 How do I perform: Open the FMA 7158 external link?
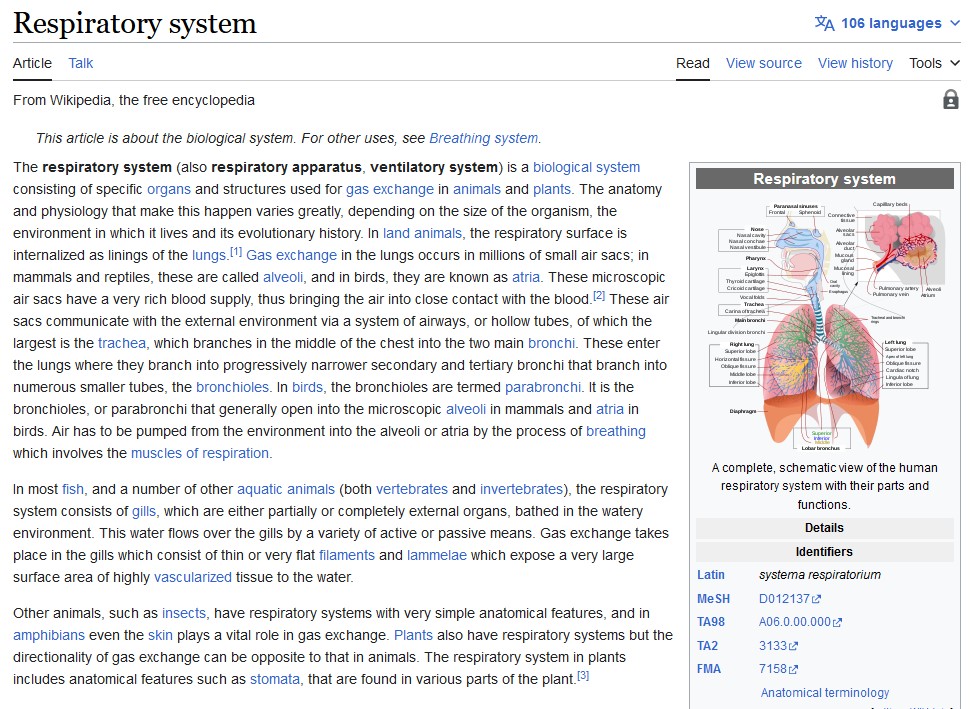777,669
